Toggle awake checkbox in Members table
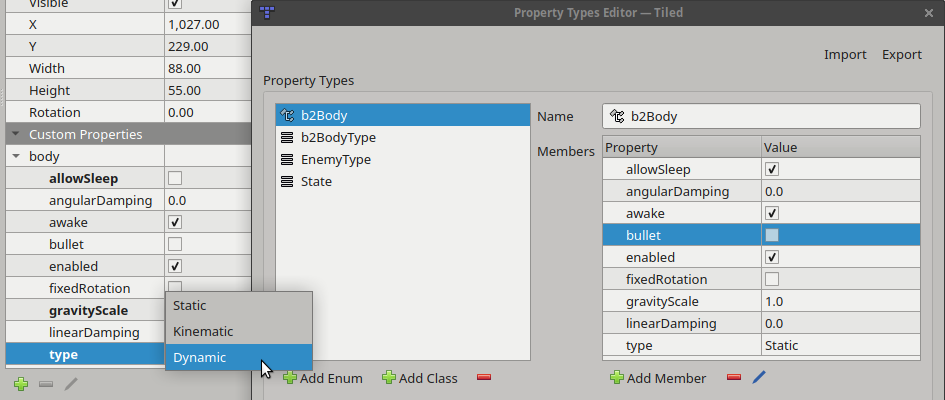 tap(771, 213)
